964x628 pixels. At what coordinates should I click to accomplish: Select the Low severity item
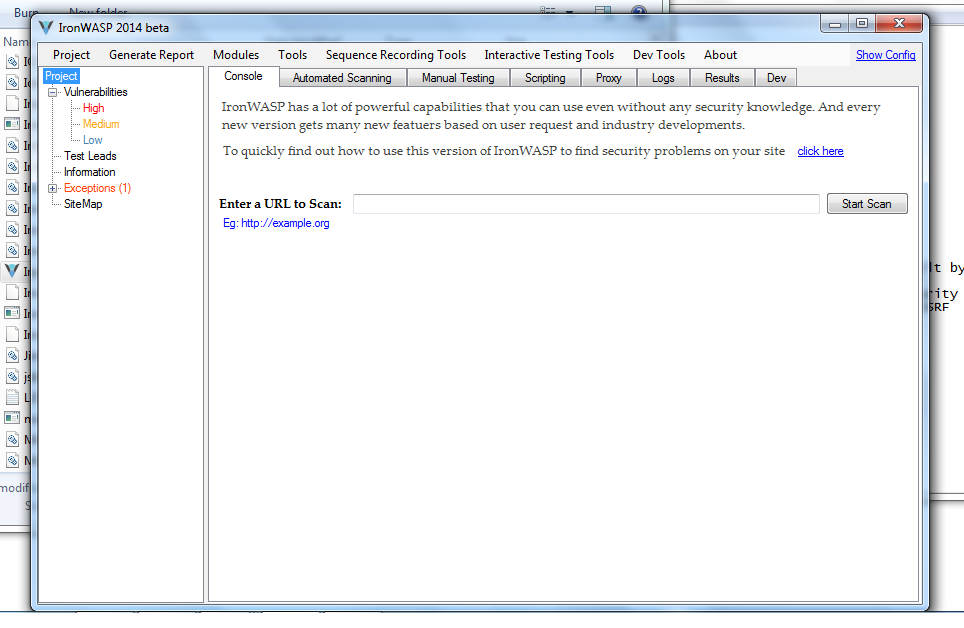(92, 139)
